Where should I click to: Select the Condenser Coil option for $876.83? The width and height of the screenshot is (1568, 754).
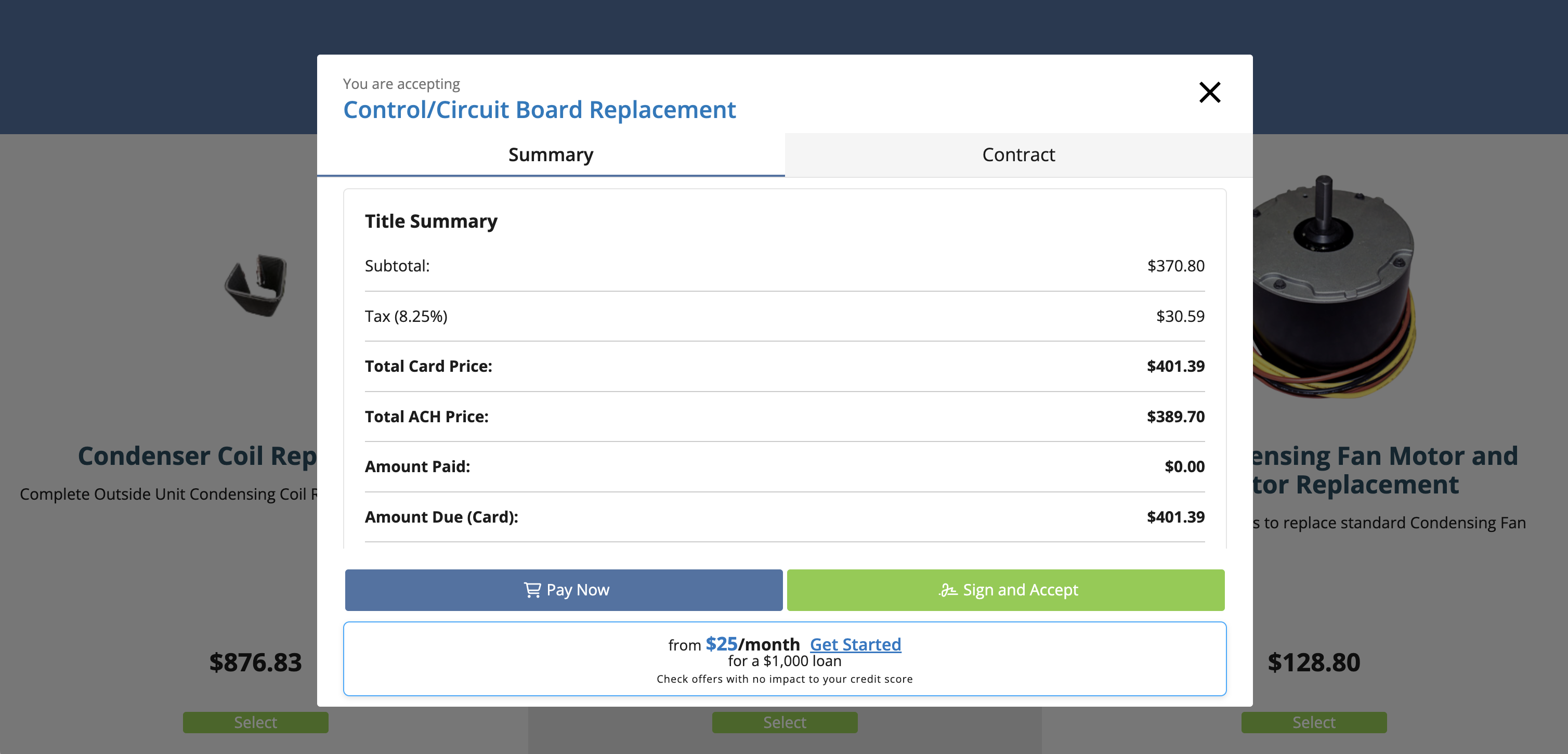click(256, 722)
